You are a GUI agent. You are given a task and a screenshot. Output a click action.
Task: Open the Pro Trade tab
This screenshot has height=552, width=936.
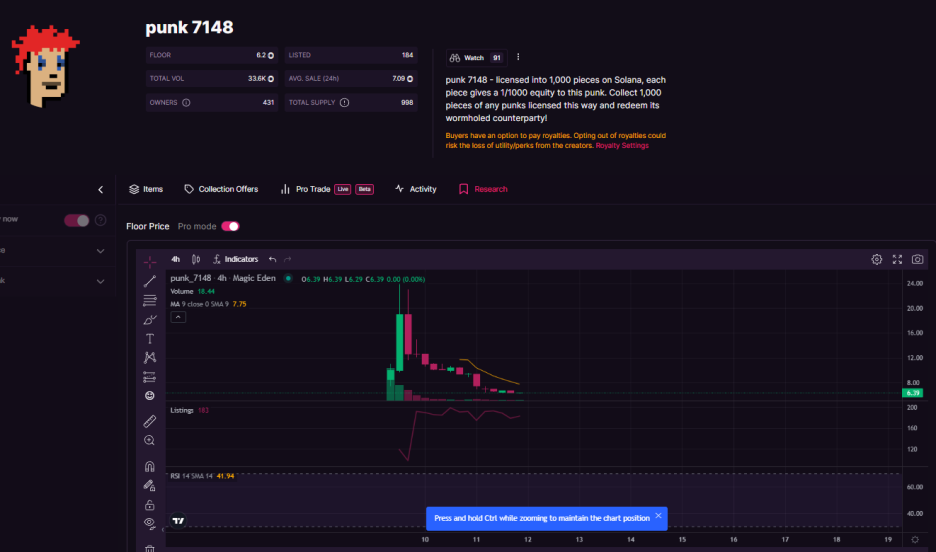(327, 189)
